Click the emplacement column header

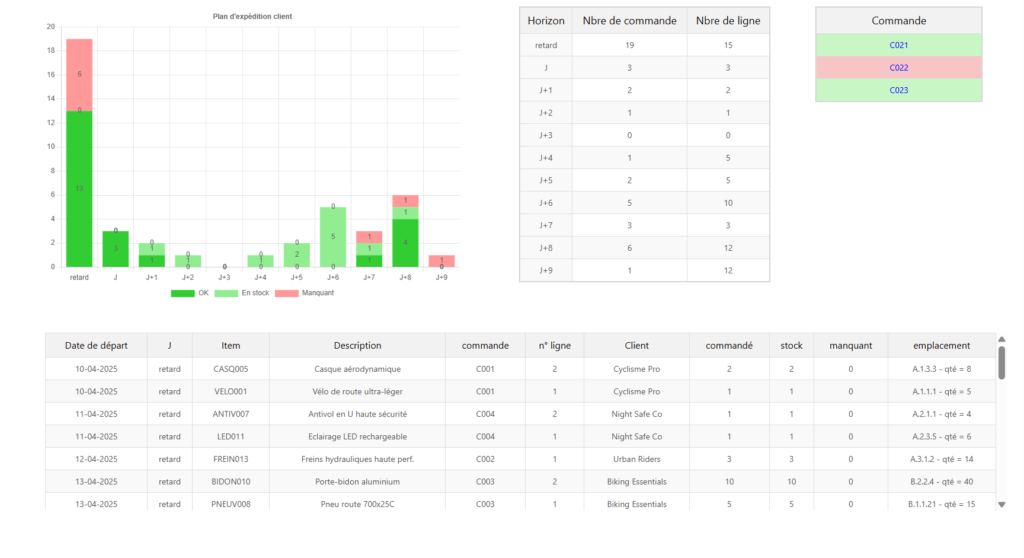pos(941,345)
